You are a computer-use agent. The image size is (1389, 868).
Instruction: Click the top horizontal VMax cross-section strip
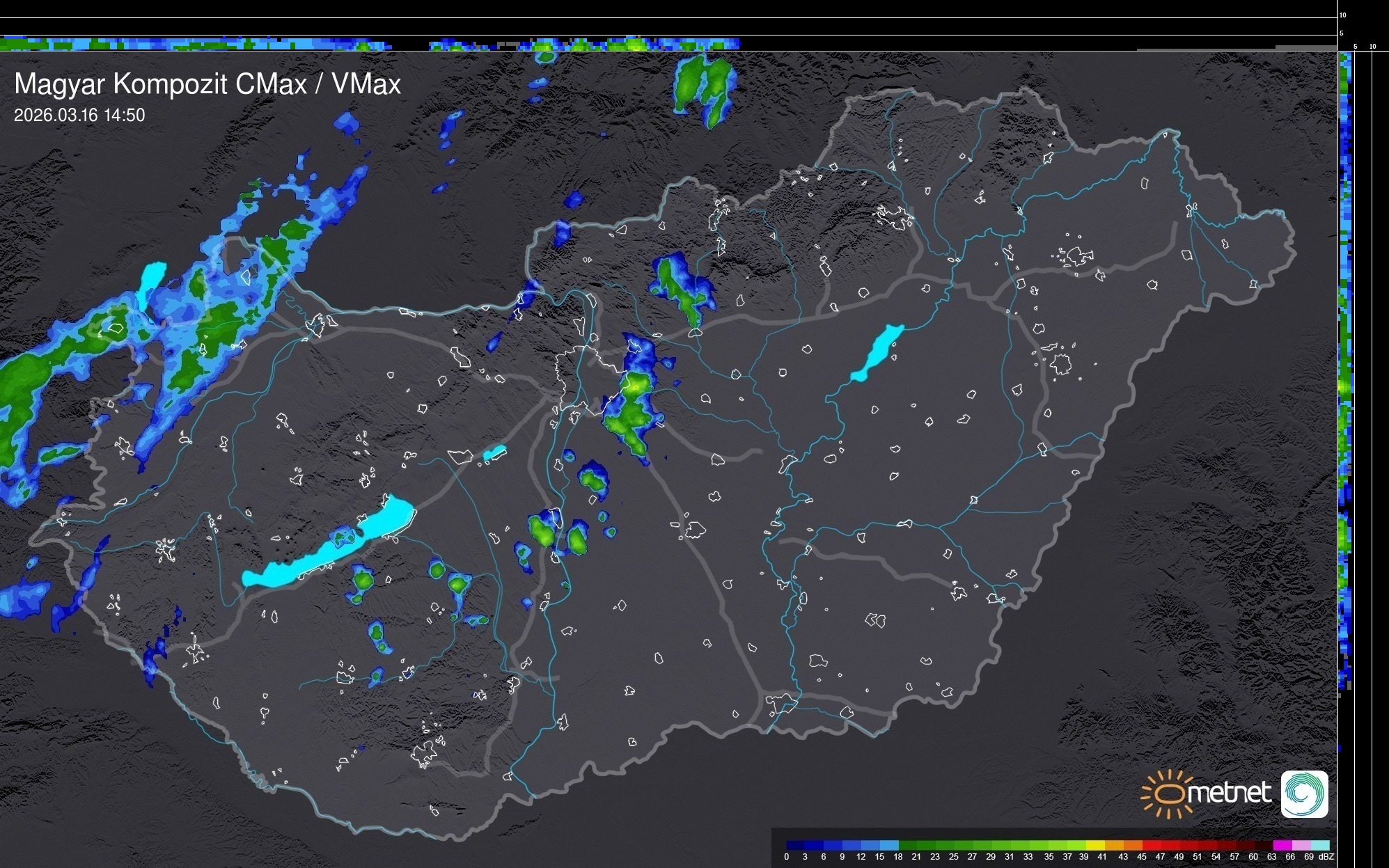[348, 44]
